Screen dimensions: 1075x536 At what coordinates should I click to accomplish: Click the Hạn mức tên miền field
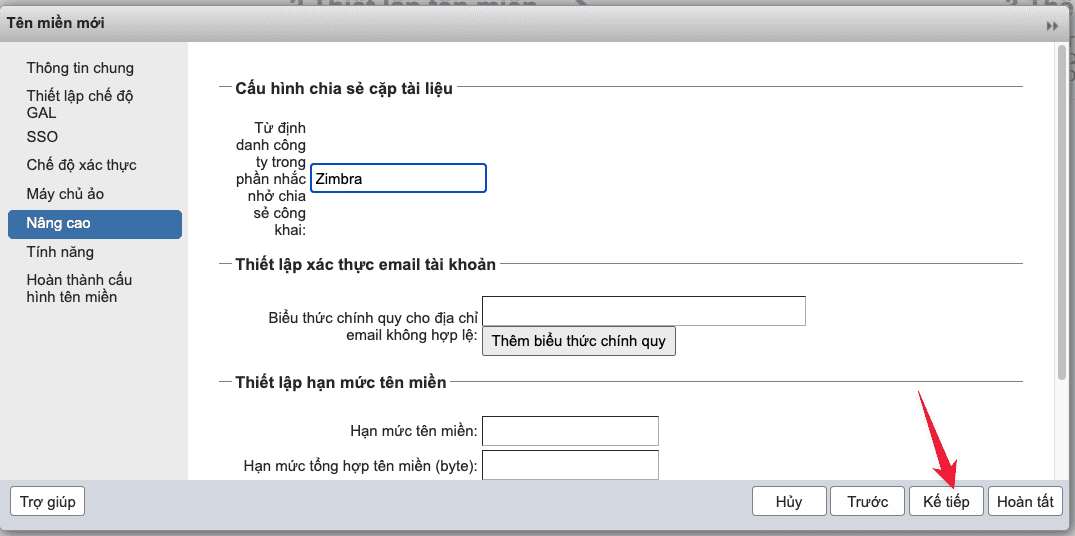570,431
